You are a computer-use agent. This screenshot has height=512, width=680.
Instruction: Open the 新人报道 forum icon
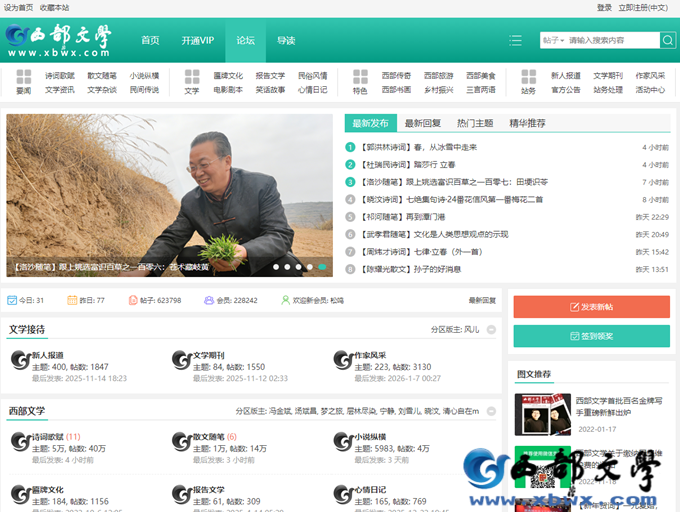20,360
